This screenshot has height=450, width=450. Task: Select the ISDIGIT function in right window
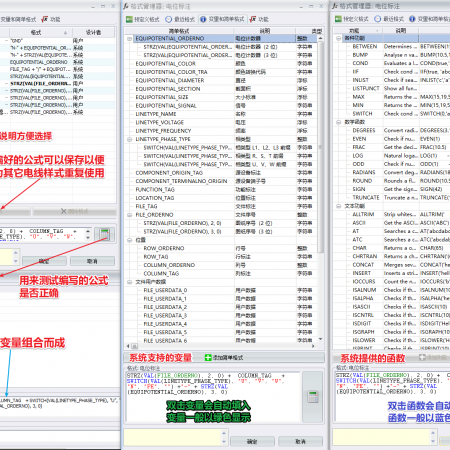pos(362,323)
